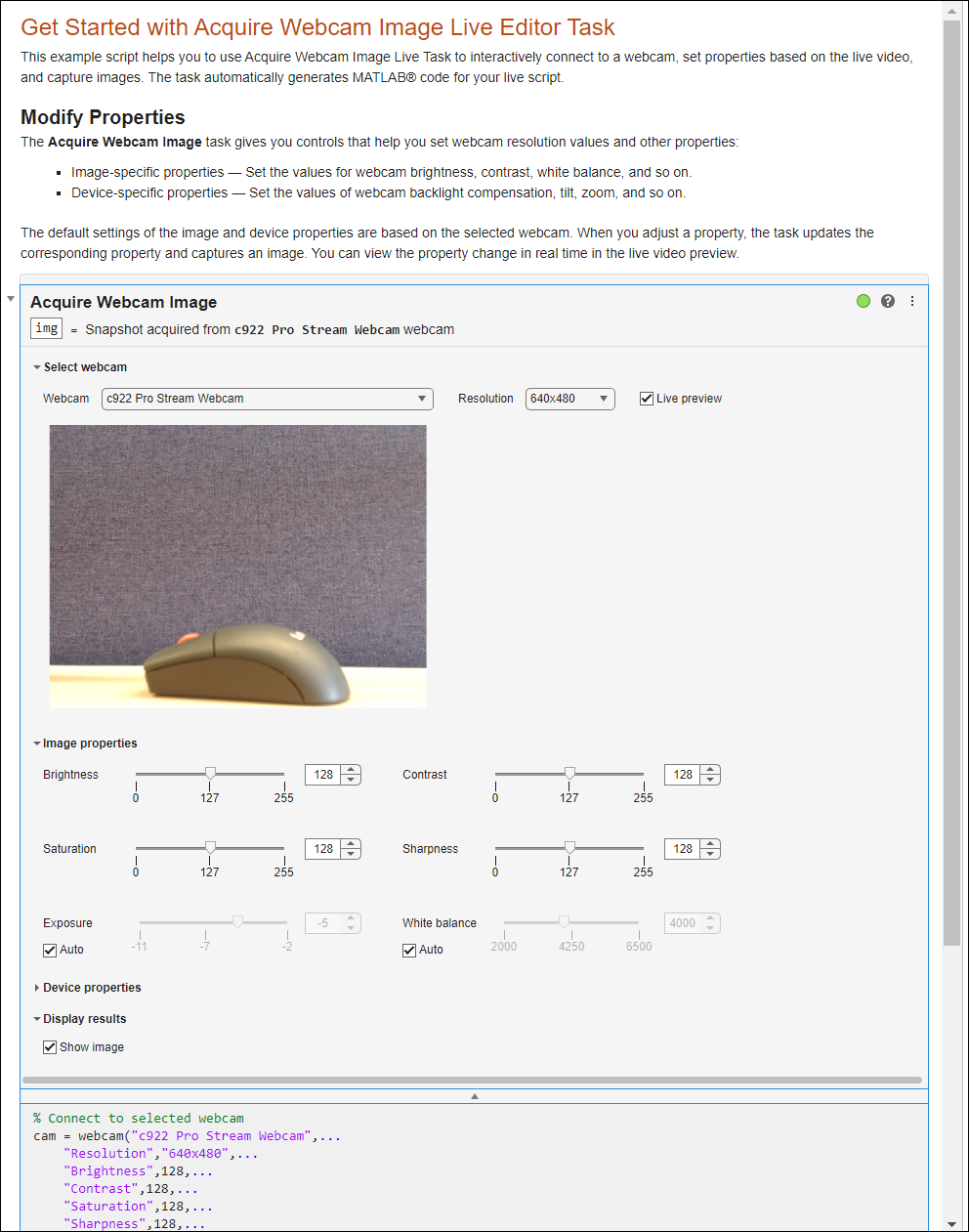
Task: Open the Resolution dropdown
Action: [x=604, y=399]
